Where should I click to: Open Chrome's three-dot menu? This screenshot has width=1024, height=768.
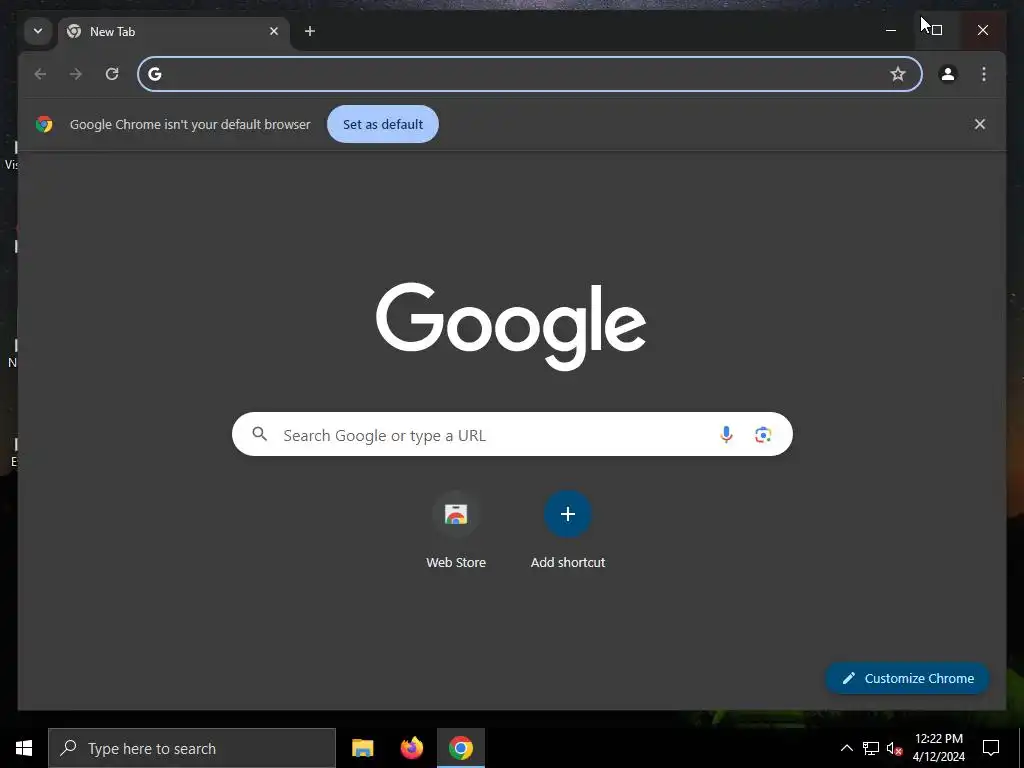pyautogui.click(x=984, y=74)
